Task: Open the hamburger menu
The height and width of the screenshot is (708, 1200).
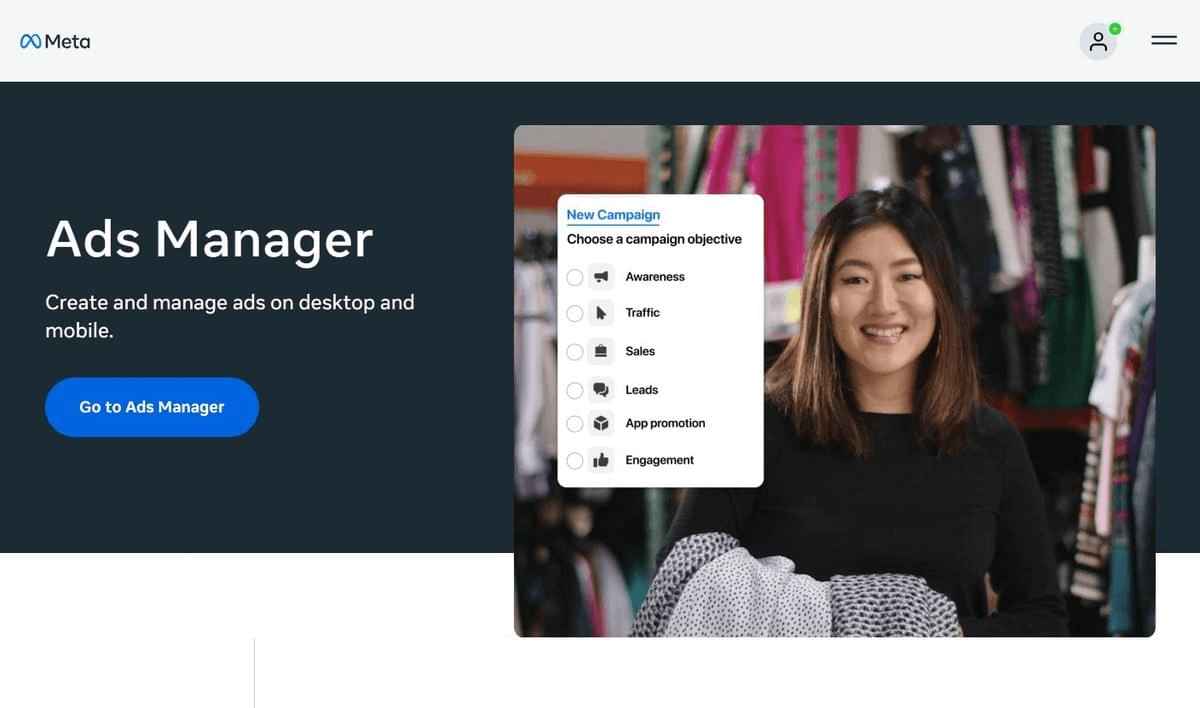Action: click(x=1164, y=41)
